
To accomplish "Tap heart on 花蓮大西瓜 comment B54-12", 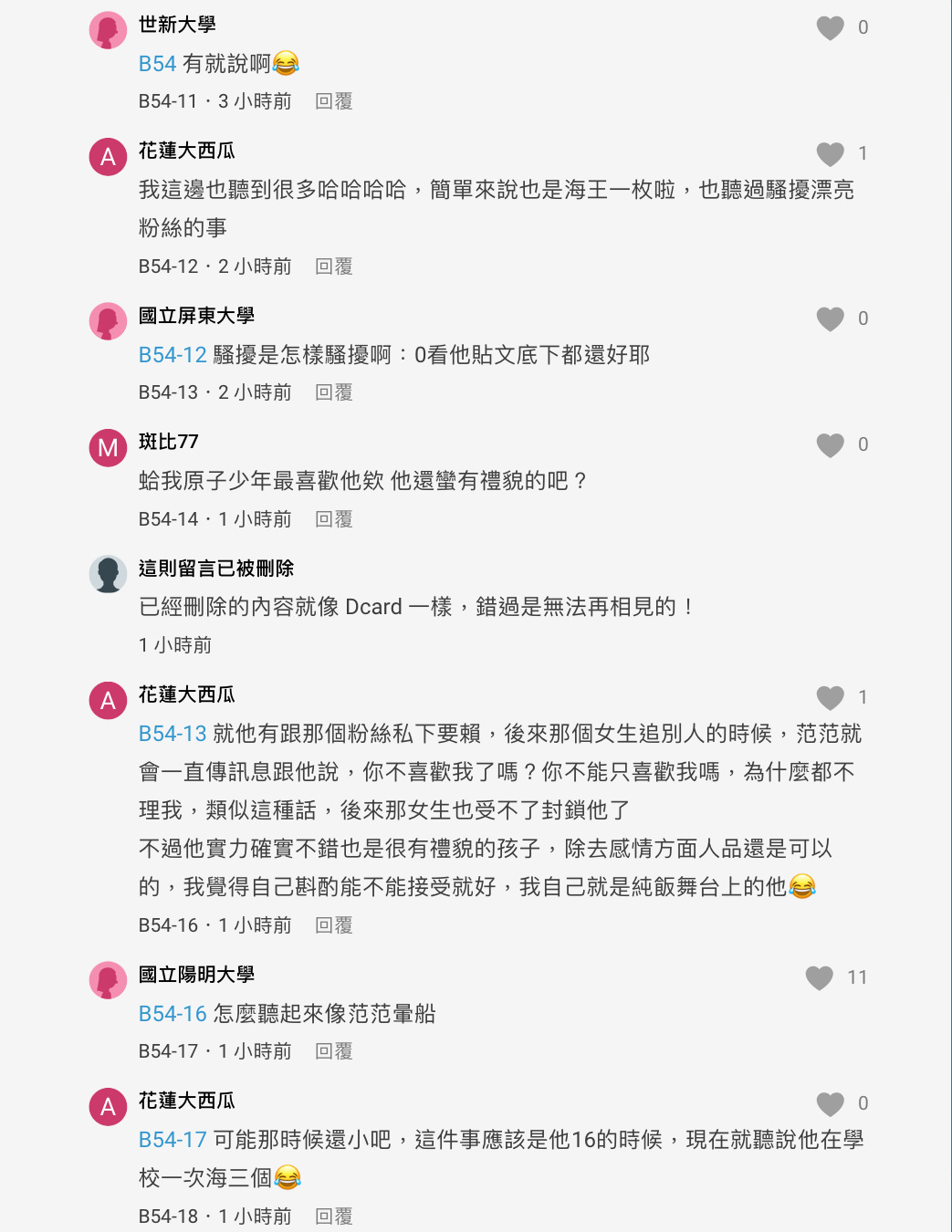I will click(x=830, y=154).
